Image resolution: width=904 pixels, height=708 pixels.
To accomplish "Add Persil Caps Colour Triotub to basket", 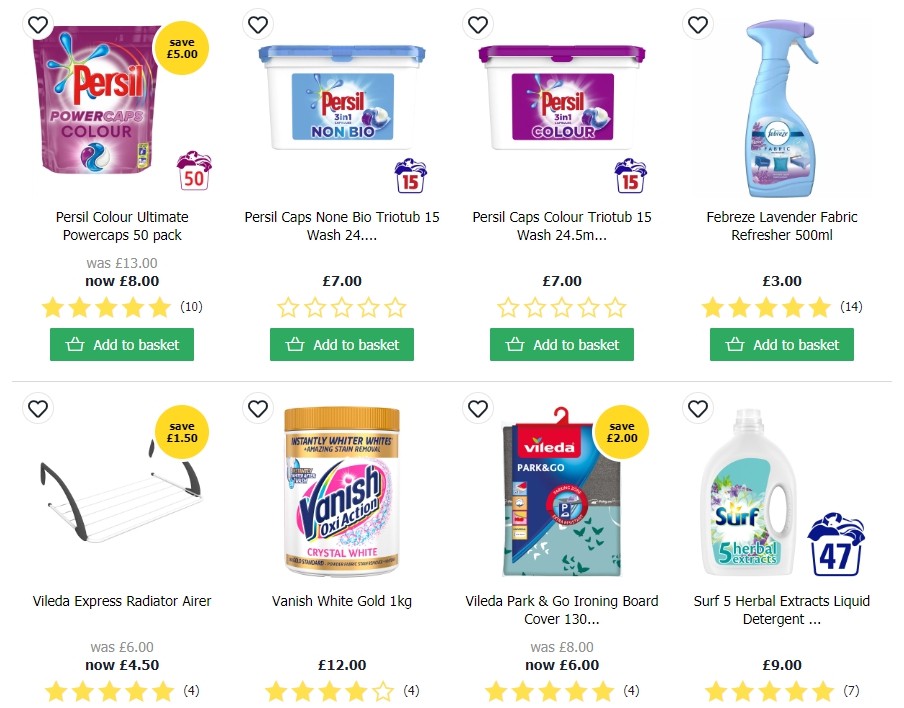I will coord(562,344).
